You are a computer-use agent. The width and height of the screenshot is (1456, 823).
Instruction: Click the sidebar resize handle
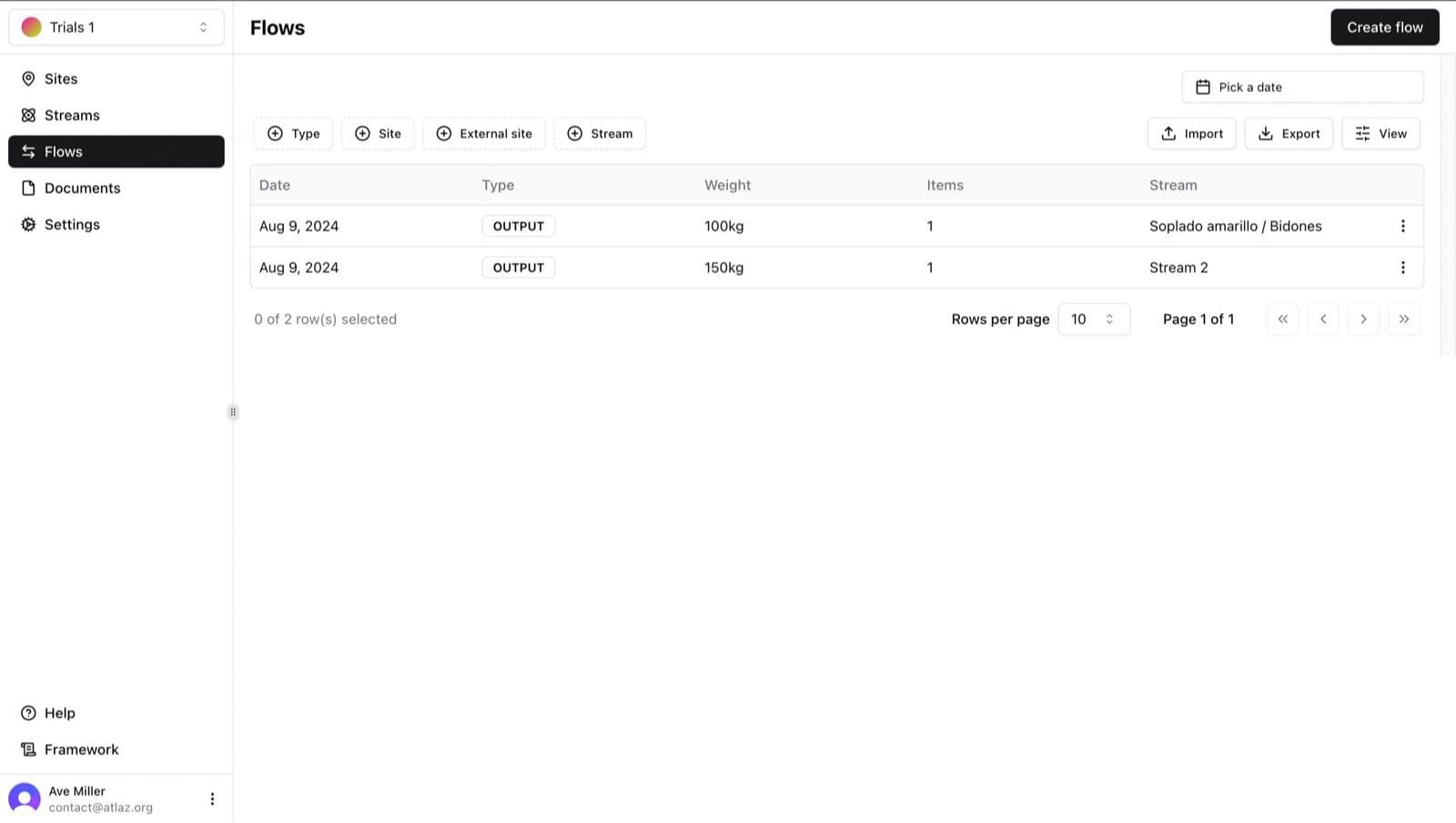point(233,412)
